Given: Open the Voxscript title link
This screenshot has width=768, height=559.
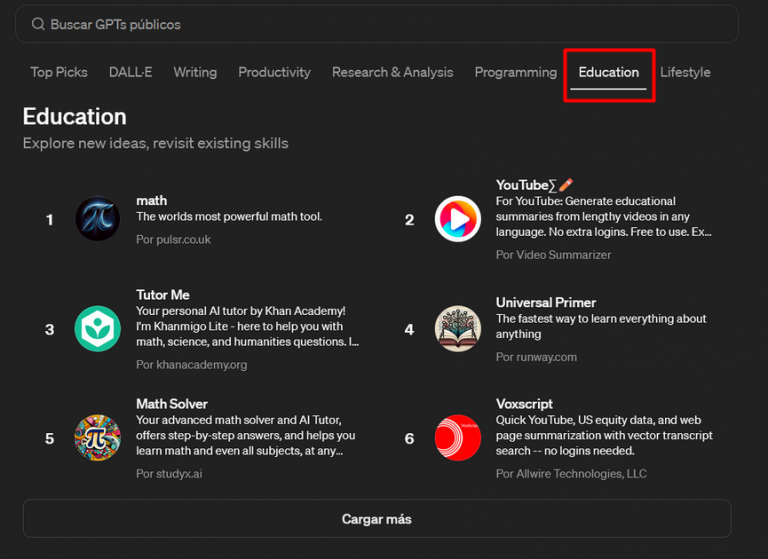Looking at the screenshot, I should 524,404.
